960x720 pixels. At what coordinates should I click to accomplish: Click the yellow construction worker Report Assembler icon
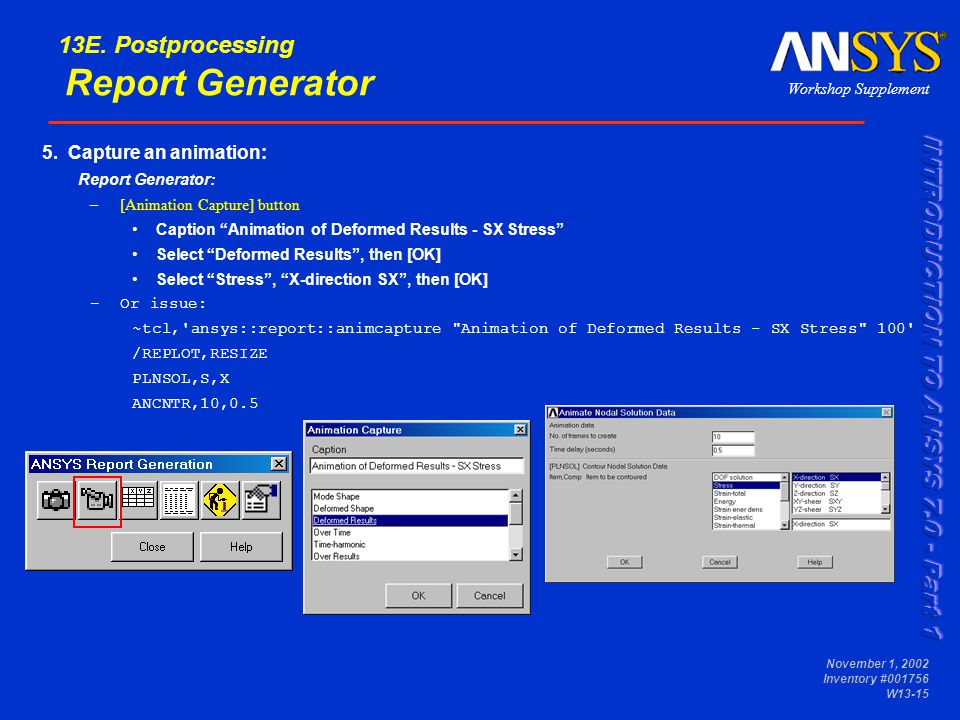pos(220,501)
